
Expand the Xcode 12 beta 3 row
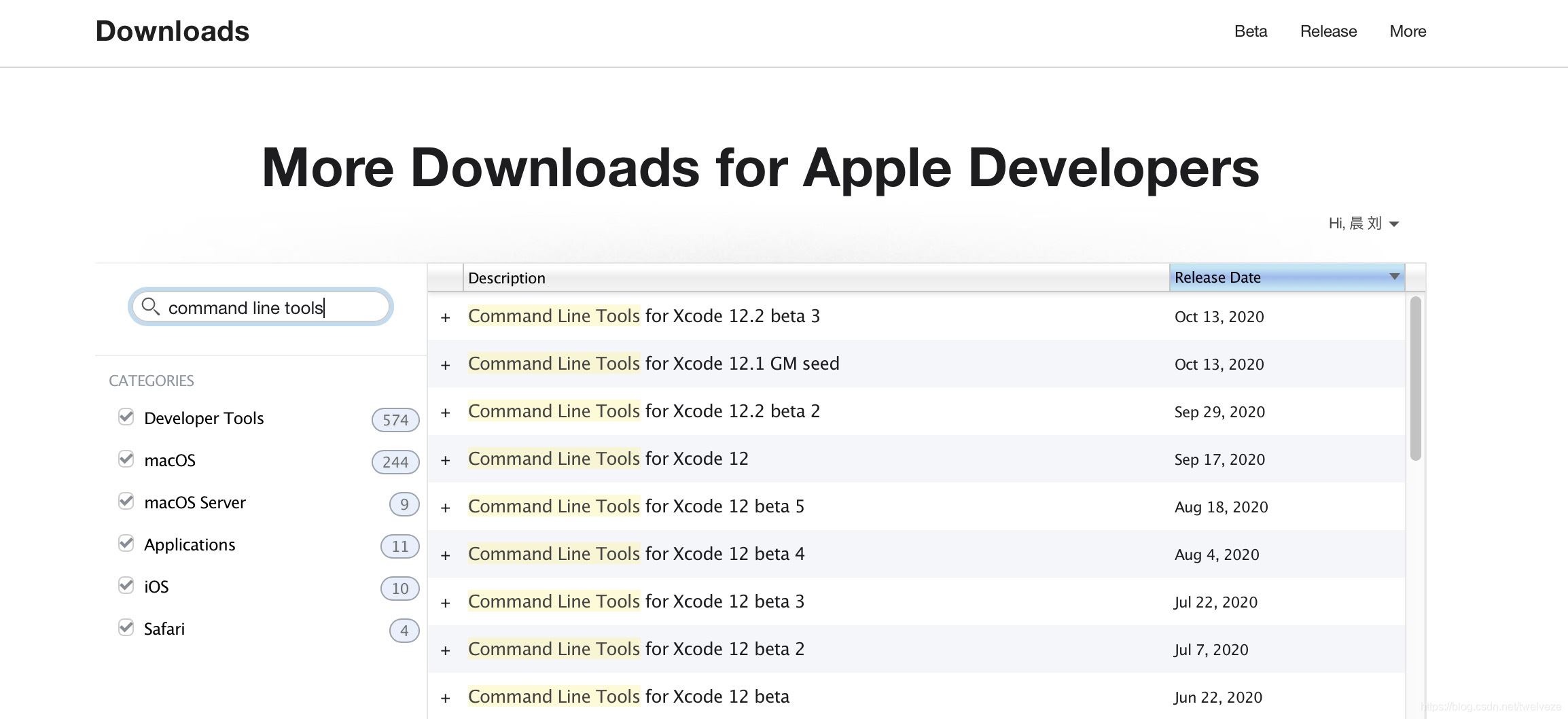[446, 603]
